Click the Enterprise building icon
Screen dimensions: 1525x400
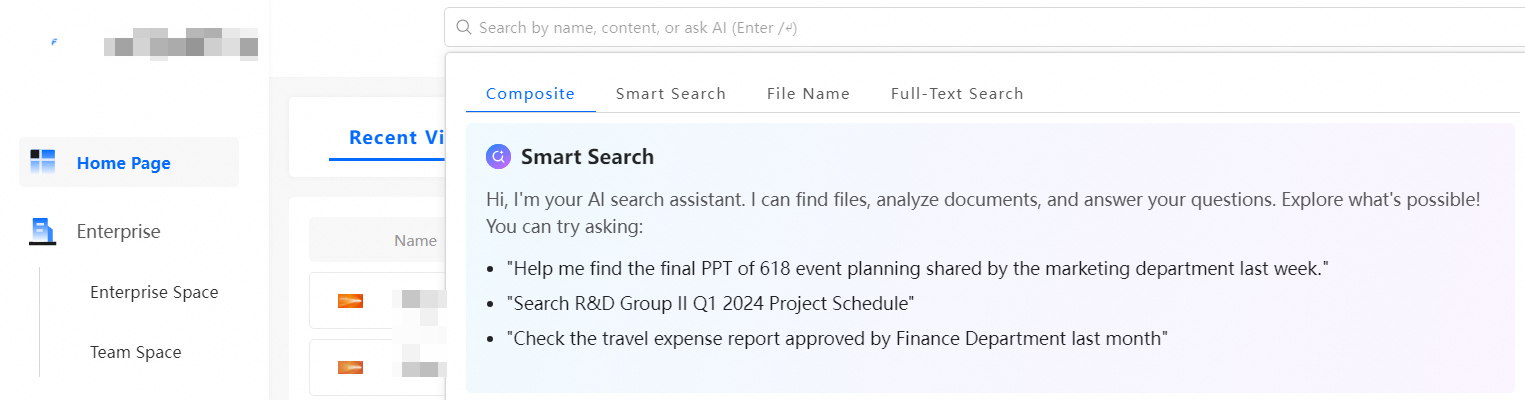point(43,232)
